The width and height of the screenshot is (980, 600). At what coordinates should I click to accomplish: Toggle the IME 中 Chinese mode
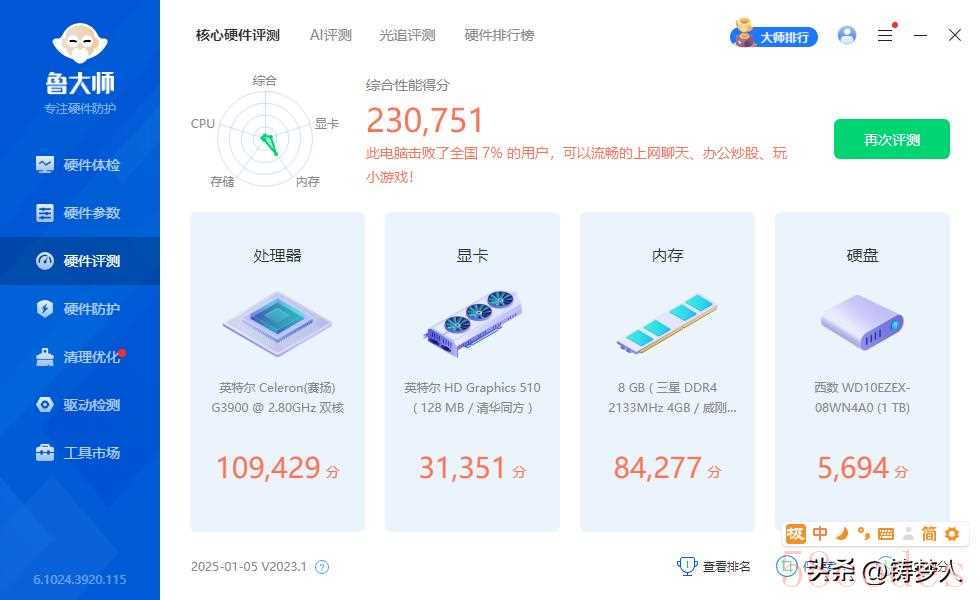click(820, 534)
